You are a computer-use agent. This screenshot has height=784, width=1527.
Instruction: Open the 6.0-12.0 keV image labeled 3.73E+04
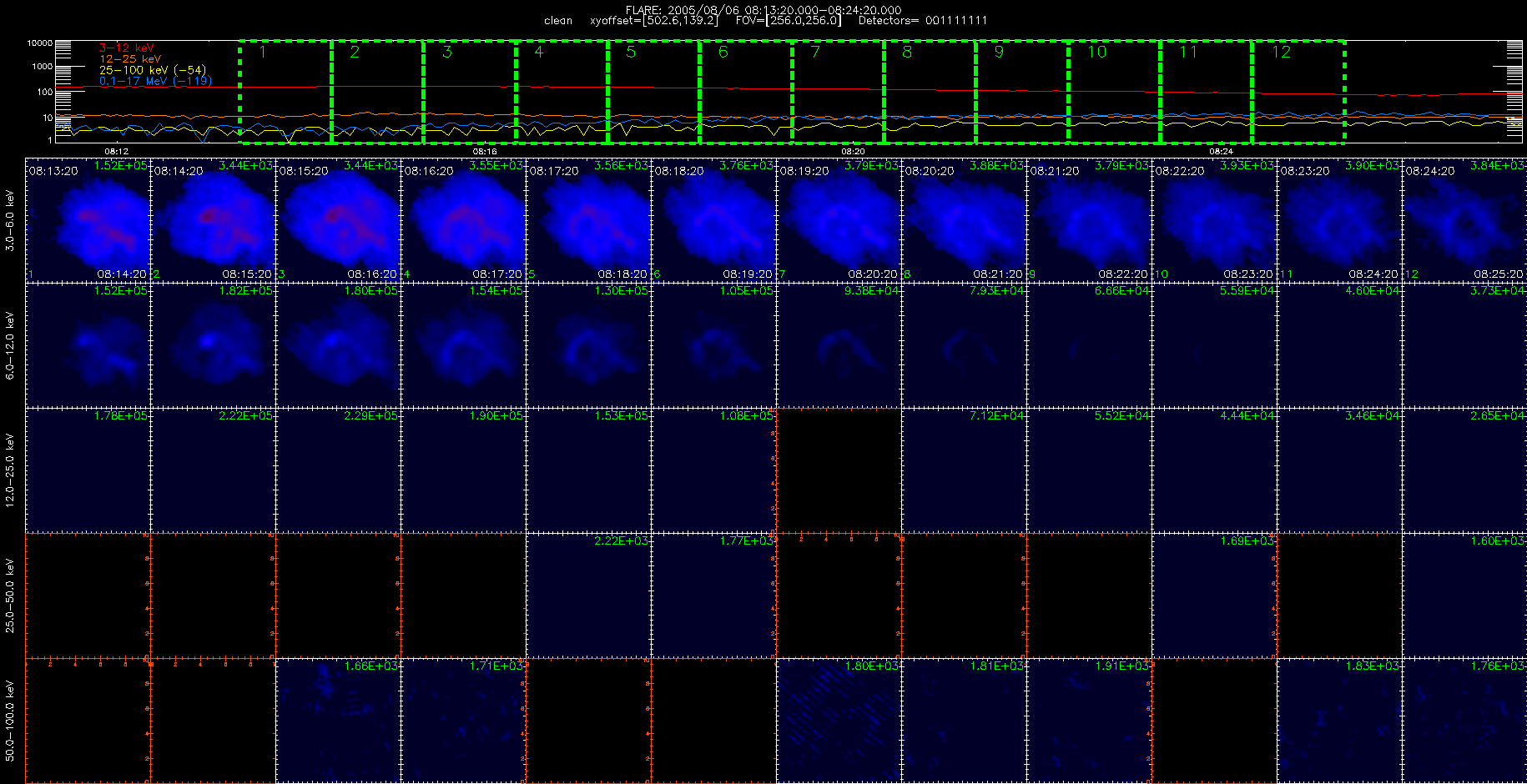tap(1464, 344)
